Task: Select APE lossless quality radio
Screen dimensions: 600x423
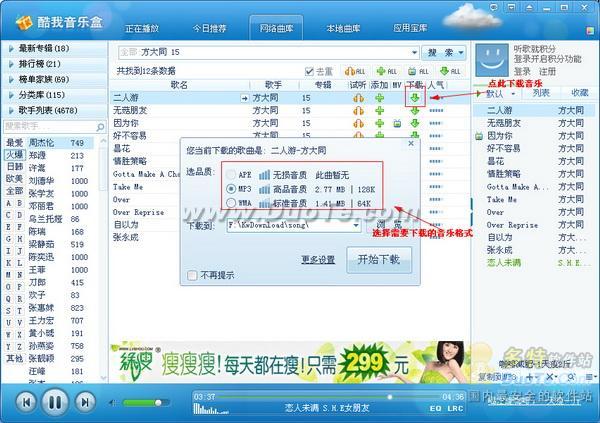Action: click(231, 175)
